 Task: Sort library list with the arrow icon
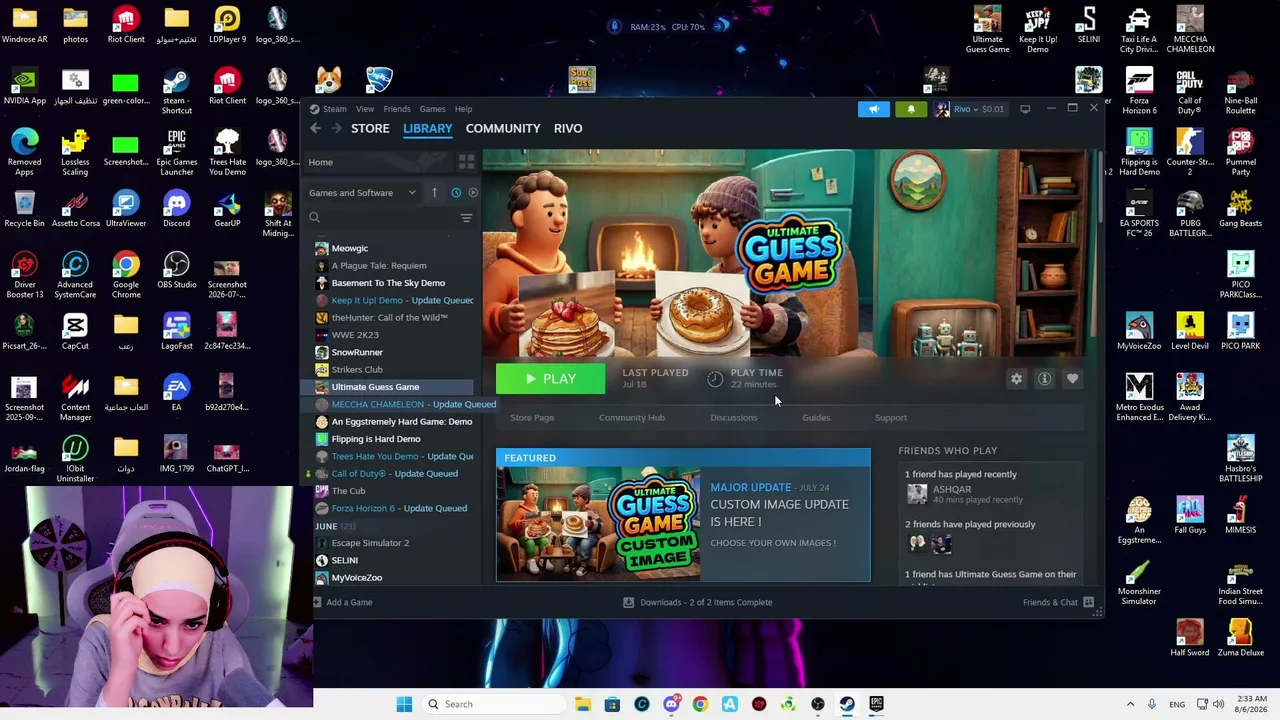(434, 192)
